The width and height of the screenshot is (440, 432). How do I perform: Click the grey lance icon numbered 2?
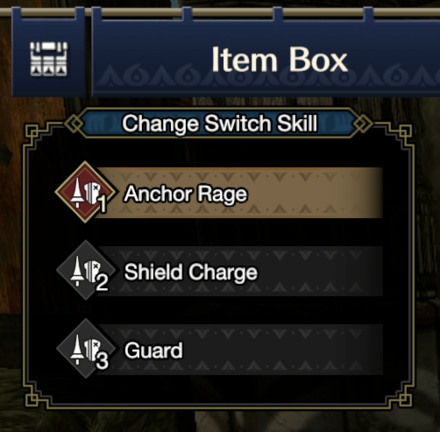[86, 270]
